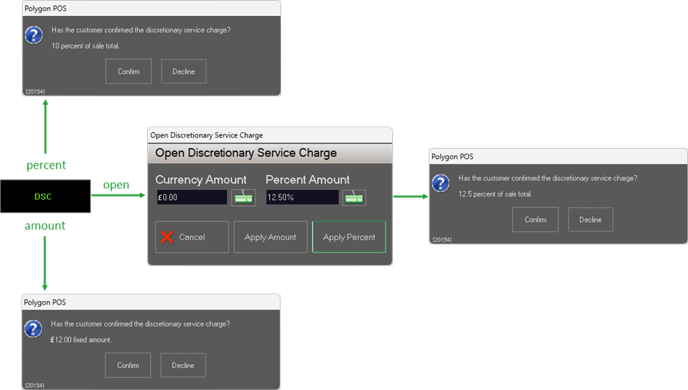Click the question text in 12.5 percent dialog
688x390 pixels.
coord(548,178)
